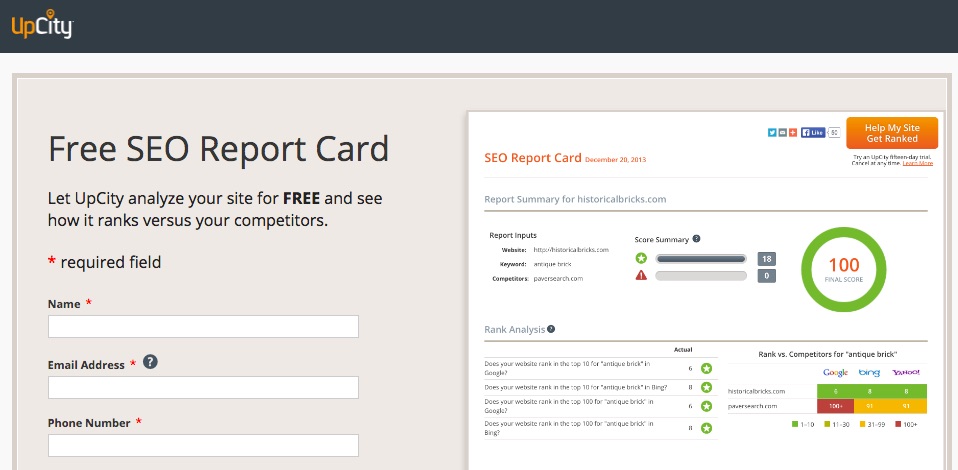Click the Facebook Like button

(813, 132)
